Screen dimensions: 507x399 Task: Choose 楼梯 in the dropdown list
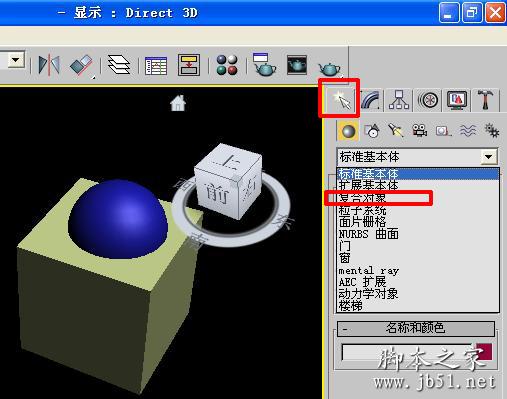[x=418, y=305]
